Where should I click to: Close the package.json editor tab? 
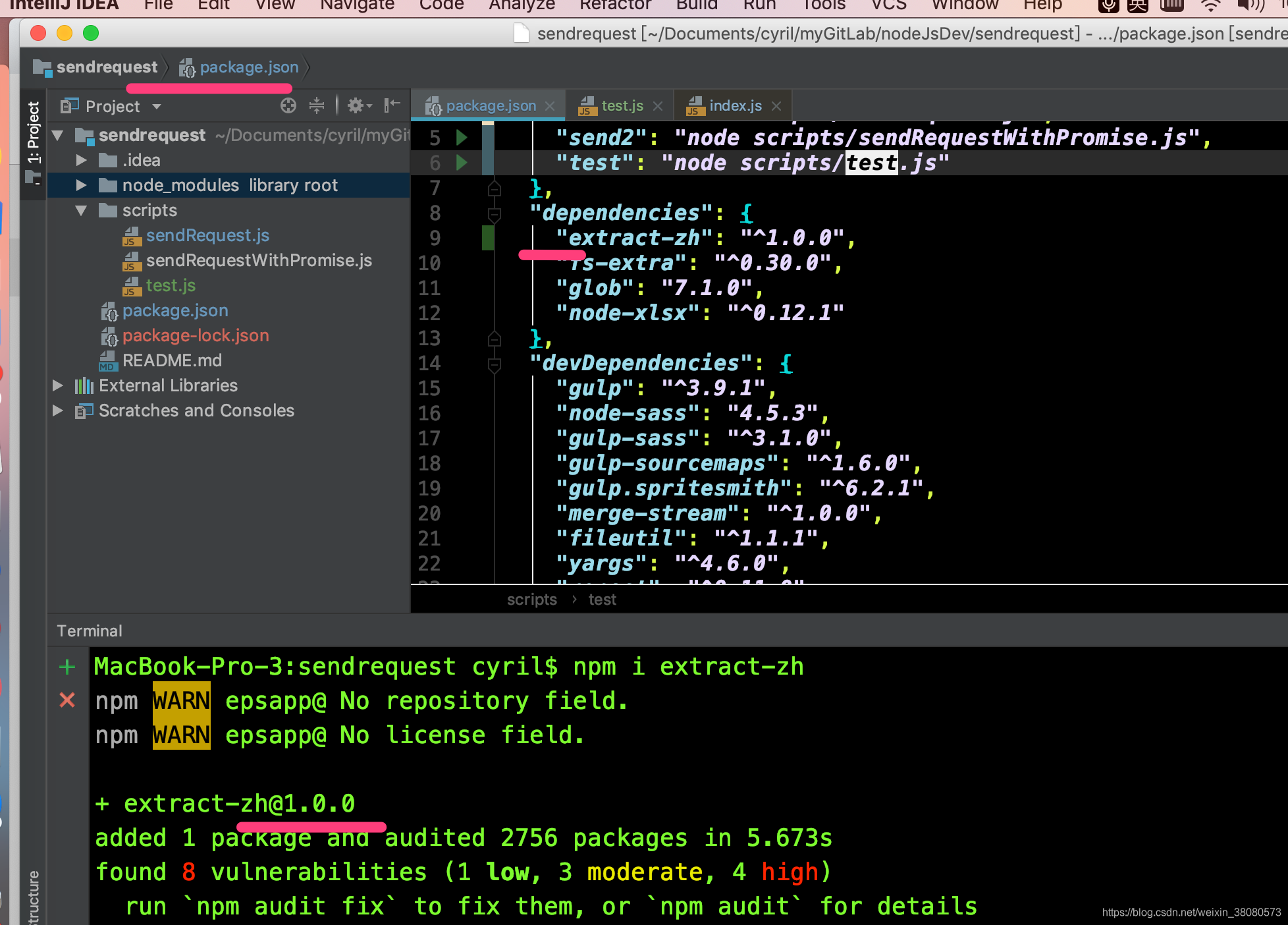(x=550, y=106)
